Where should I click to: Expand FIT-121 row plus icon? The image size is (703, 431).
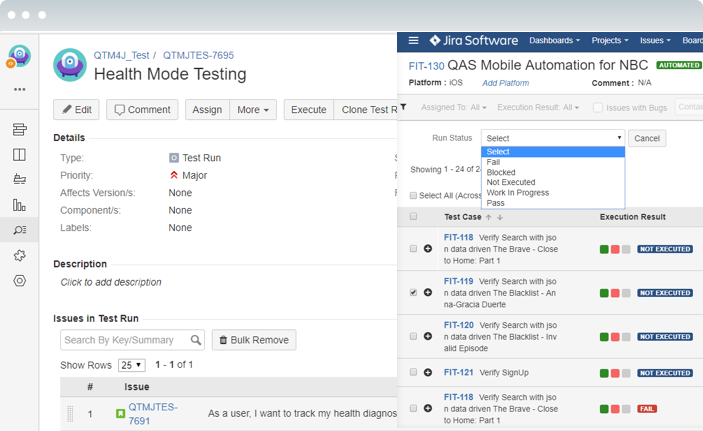(428, 372)
